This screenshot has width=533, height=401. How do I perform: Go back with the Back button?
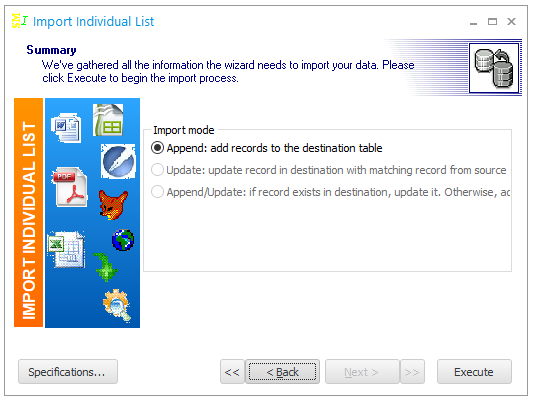click(x=282, y=372)
